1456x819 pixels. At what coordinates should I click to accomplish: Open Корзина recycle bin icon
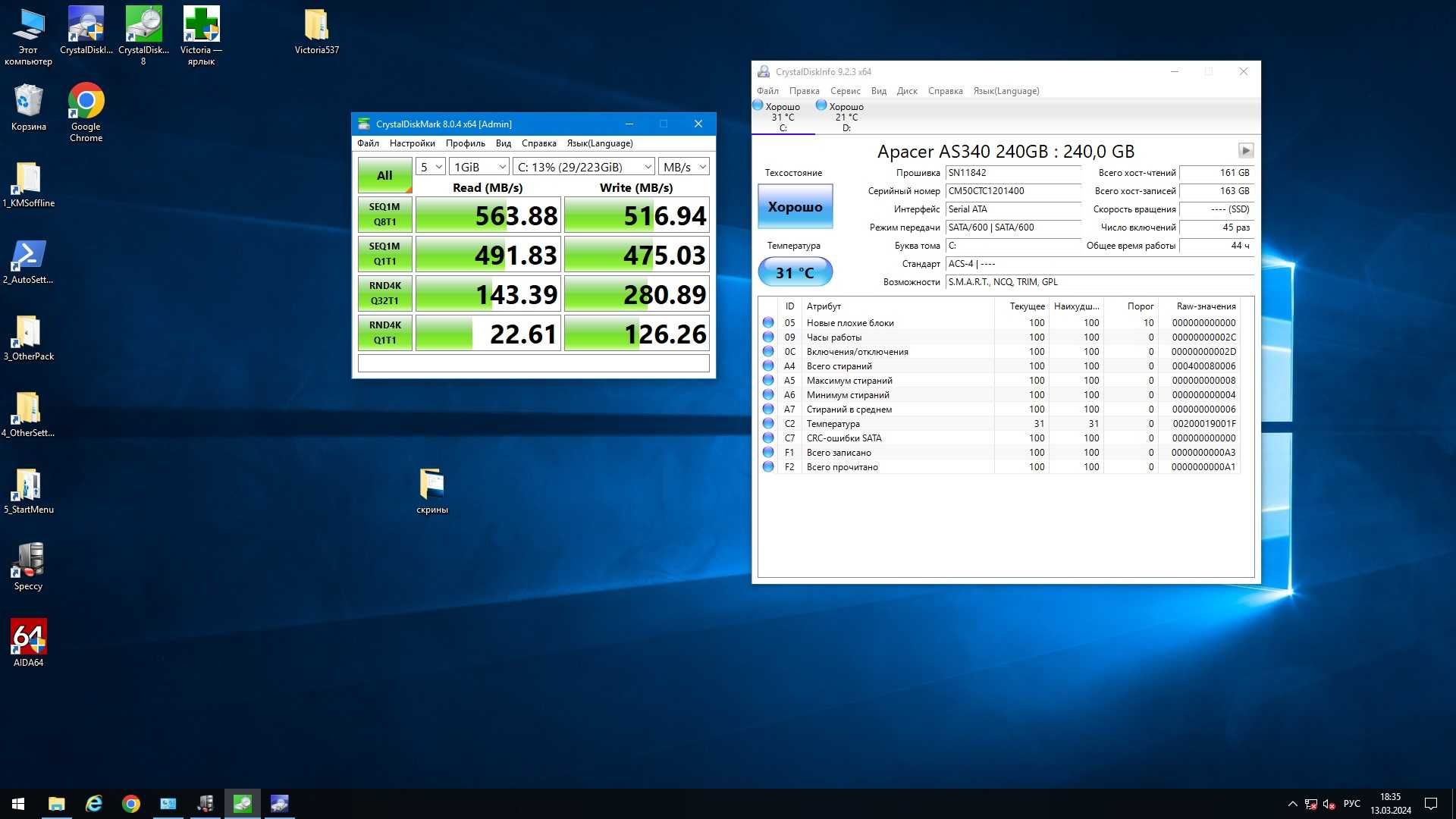tap(28, 107)
